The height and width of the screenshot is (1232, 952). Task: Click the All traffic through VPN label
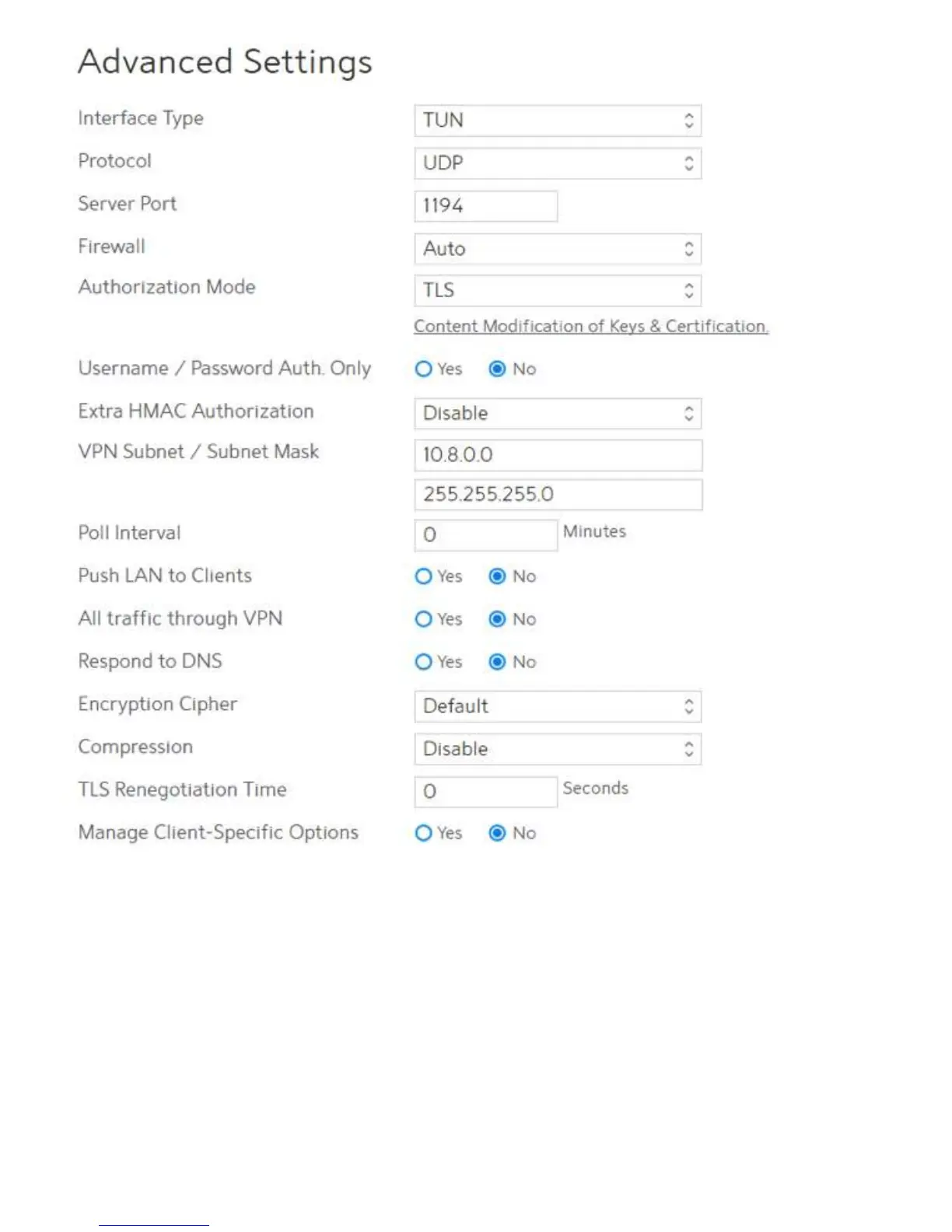pyautogui.click(x=180, y=618)
